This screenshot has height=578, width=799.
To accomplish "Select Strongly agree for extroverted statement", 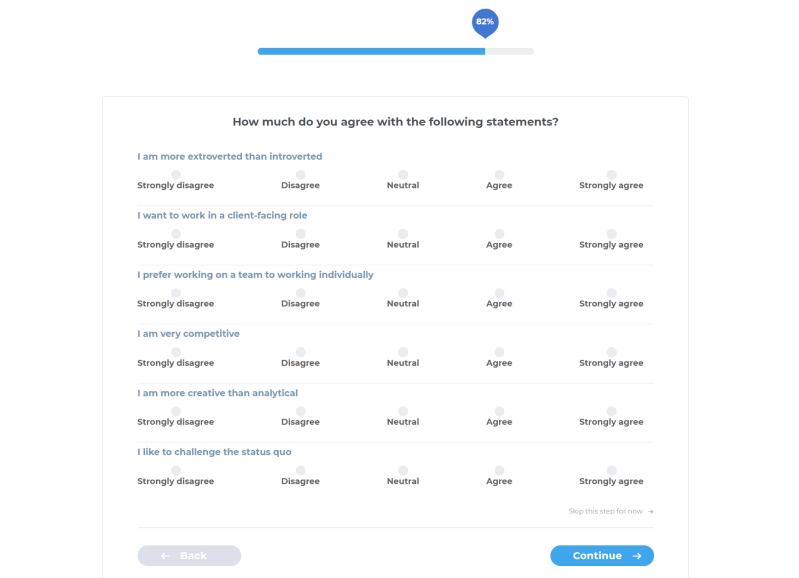I will pos(611,175).
